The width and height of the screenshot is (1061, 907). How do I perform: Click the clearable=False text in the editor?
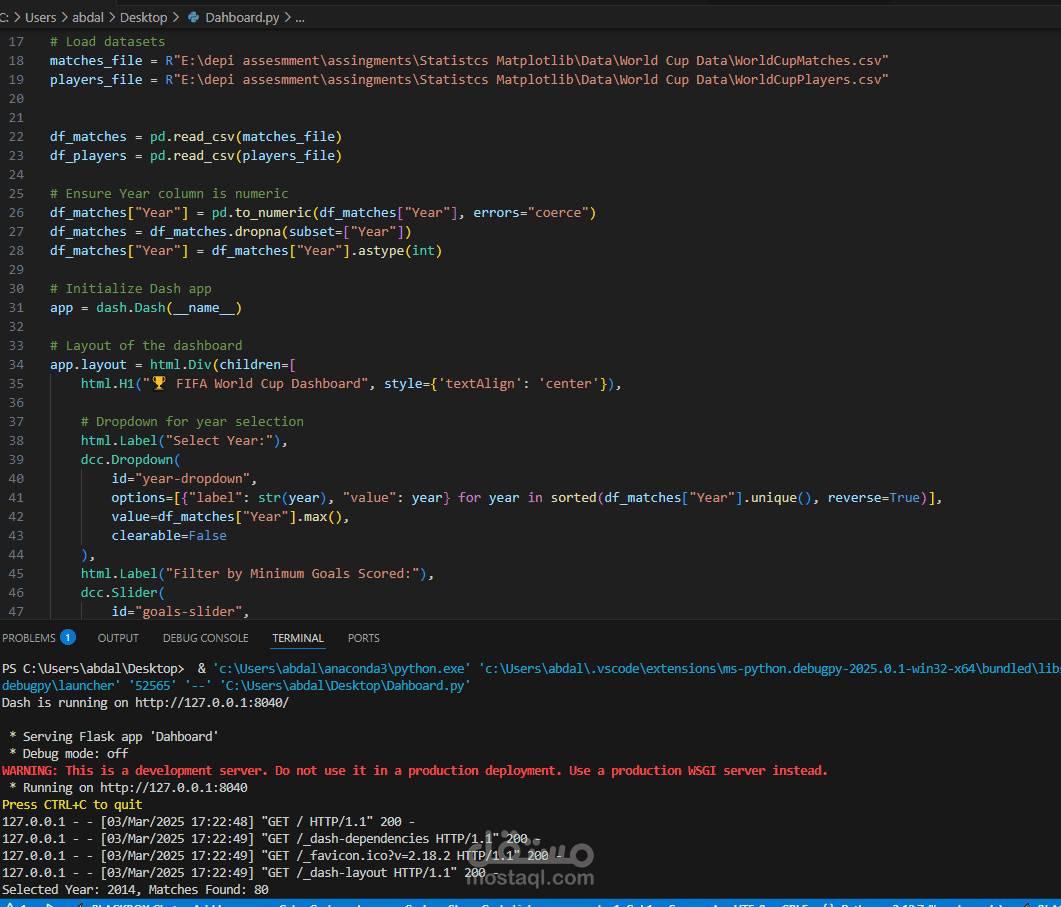[169, 536]
